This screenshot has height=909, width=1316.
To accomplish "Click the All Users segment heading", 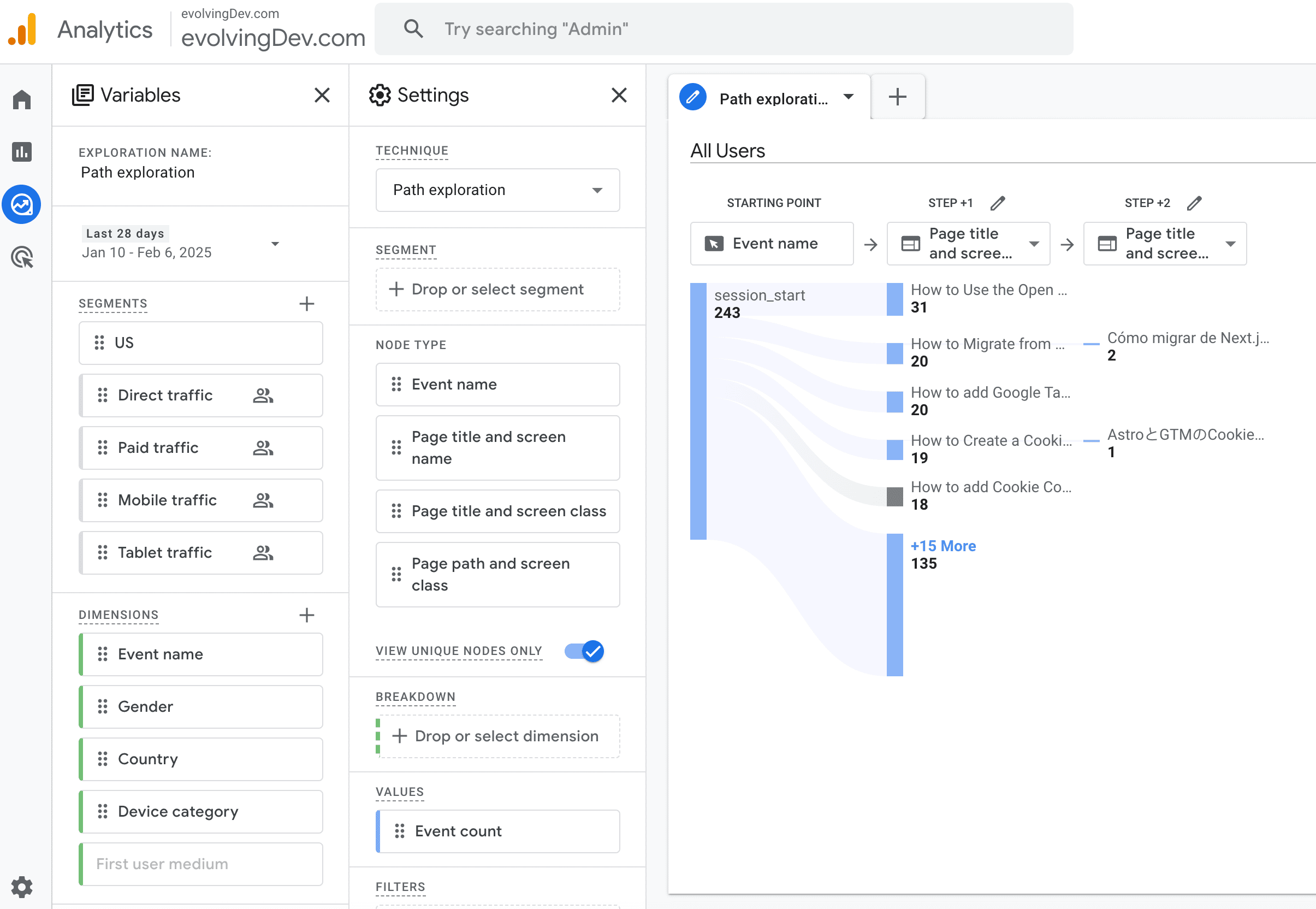I will coord(727,151).
